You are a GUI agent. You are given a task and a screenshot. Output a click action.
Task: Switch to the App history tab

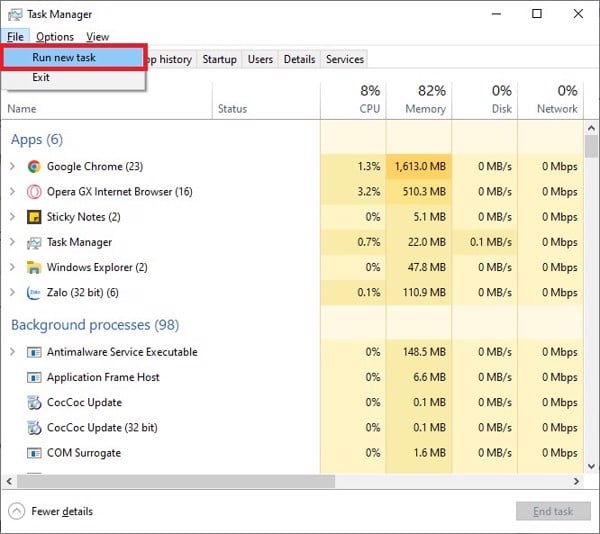(170, 59)
